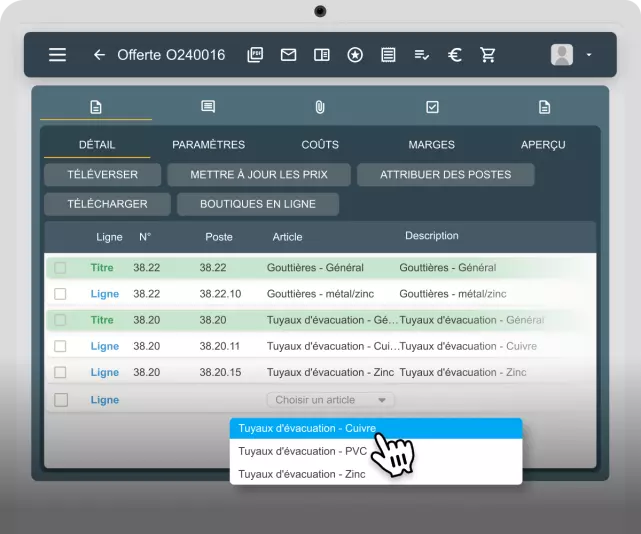This screenshot has height=534, width=641.
Task: Select the first document icon tab
Action: point(96,108)
